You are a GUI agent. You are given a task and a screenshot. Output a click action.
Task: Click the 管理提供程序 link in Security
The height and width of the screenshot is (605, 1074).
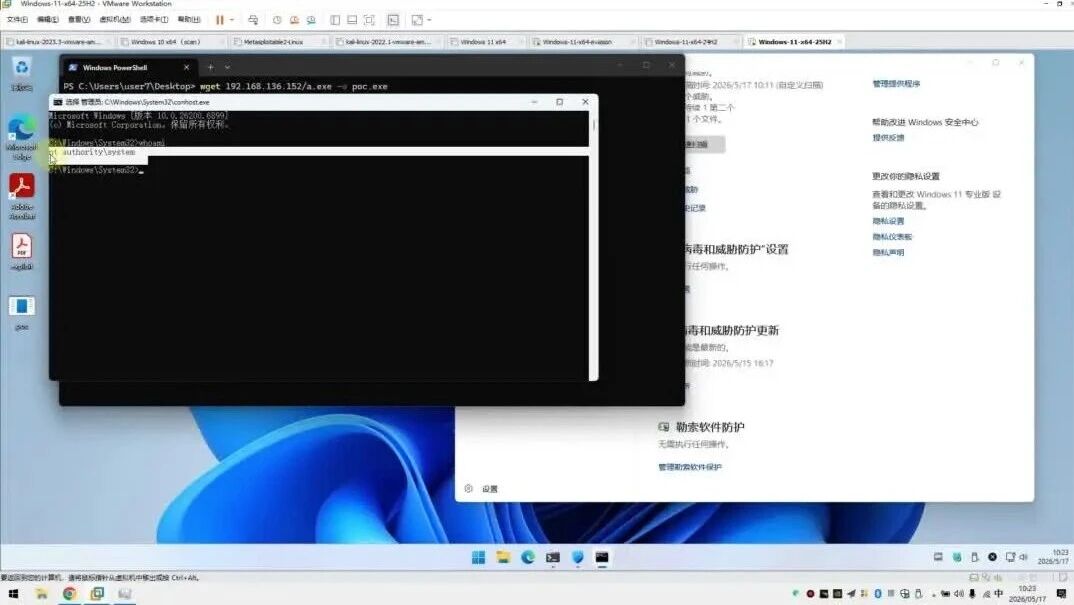pyautogui.click(x=896, y=84)
